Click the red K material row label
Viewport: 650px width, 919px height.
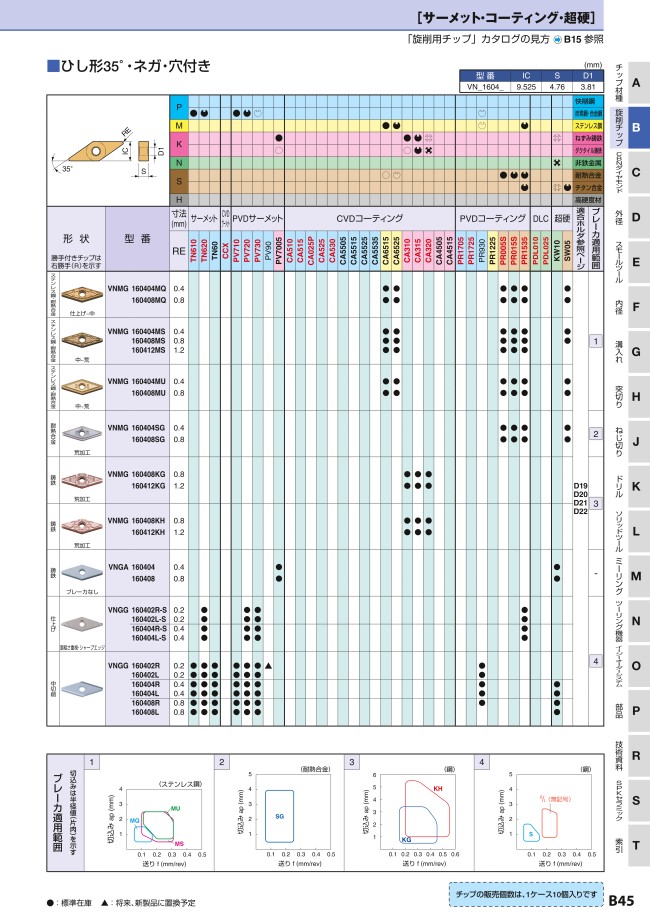coord(178,145)
